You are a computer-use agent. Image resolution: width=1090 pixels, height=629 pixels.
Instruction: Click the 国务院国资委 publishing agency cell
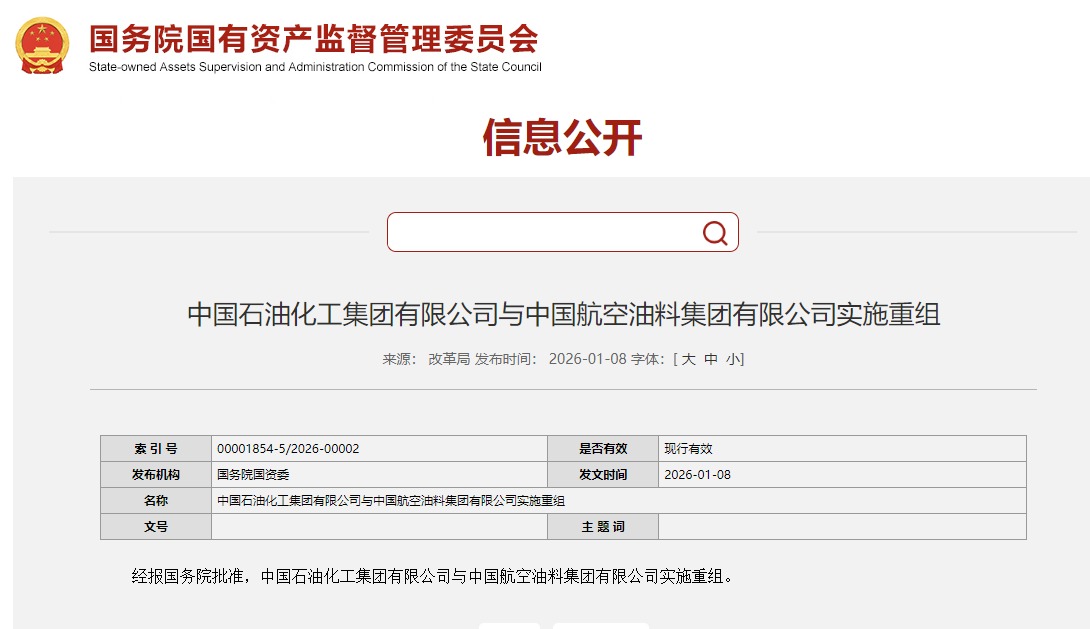coord(253,475)
